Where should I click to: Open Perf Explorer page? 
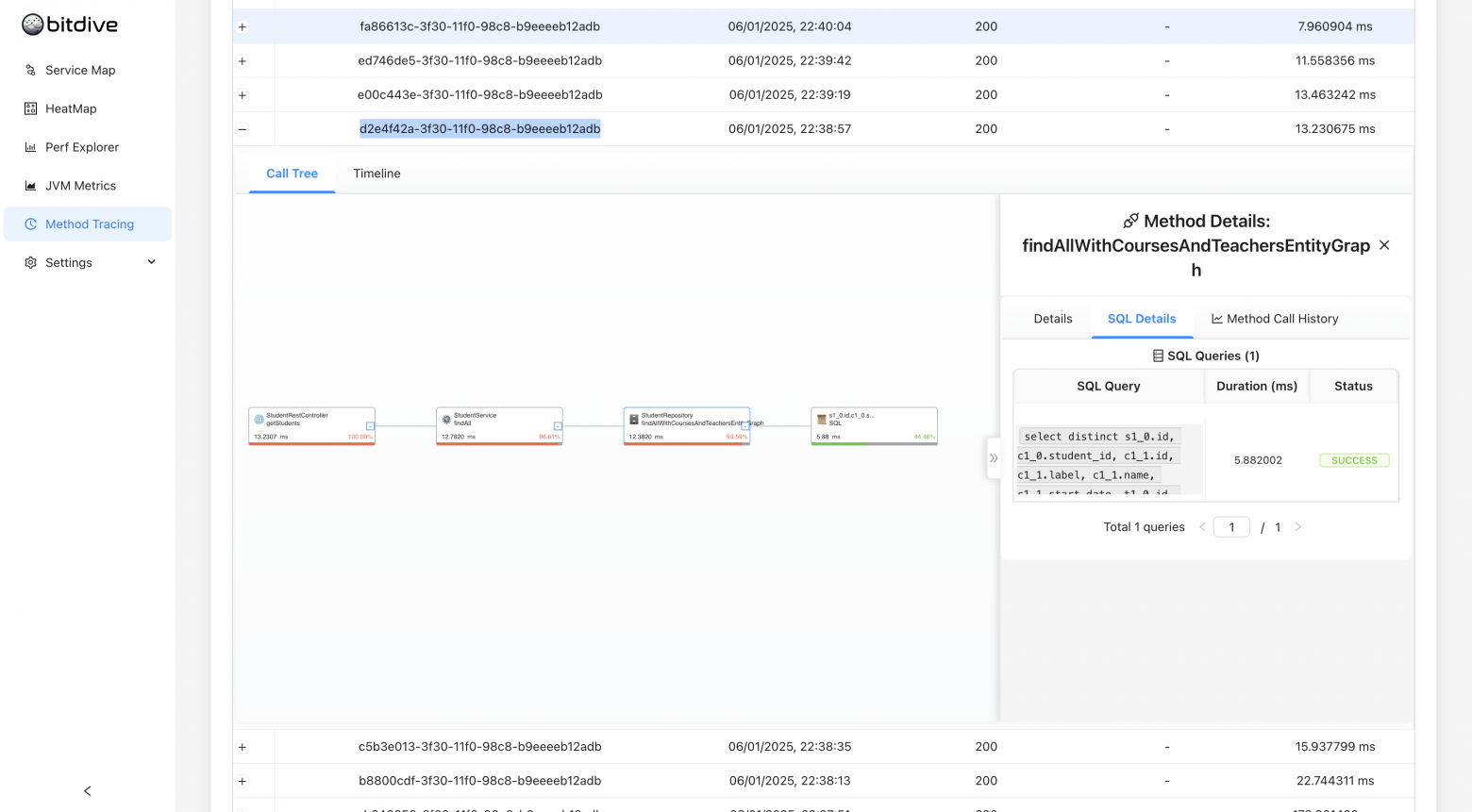[x=88, y=147]
